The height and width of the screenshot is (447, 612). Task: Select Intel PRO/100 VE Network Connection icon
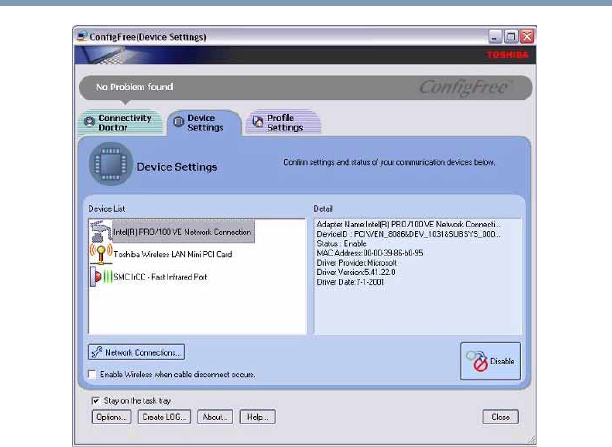pyautogui.click(x=101, y=230)
